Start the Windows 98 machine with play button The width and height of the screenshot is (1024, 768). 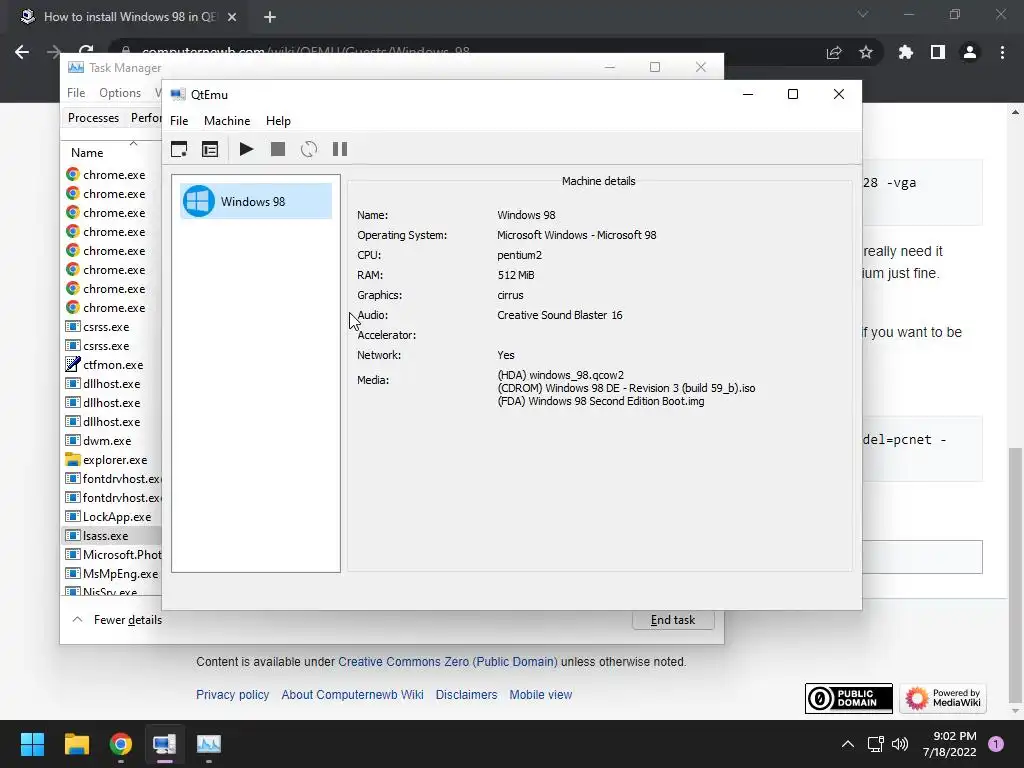click(x=246, y=149)
